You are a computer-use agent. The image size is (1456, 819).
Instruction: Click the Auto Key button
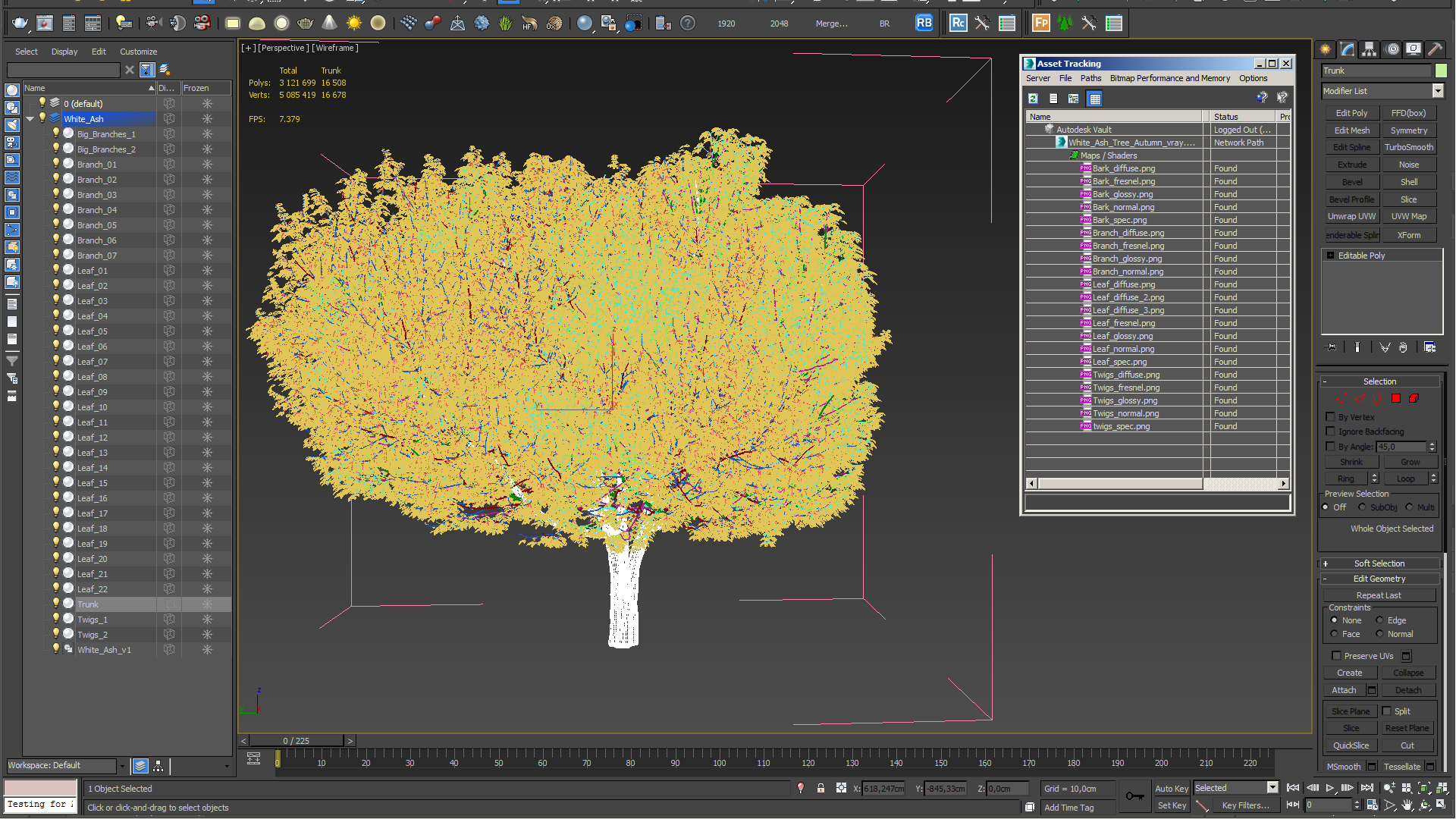1172,789
